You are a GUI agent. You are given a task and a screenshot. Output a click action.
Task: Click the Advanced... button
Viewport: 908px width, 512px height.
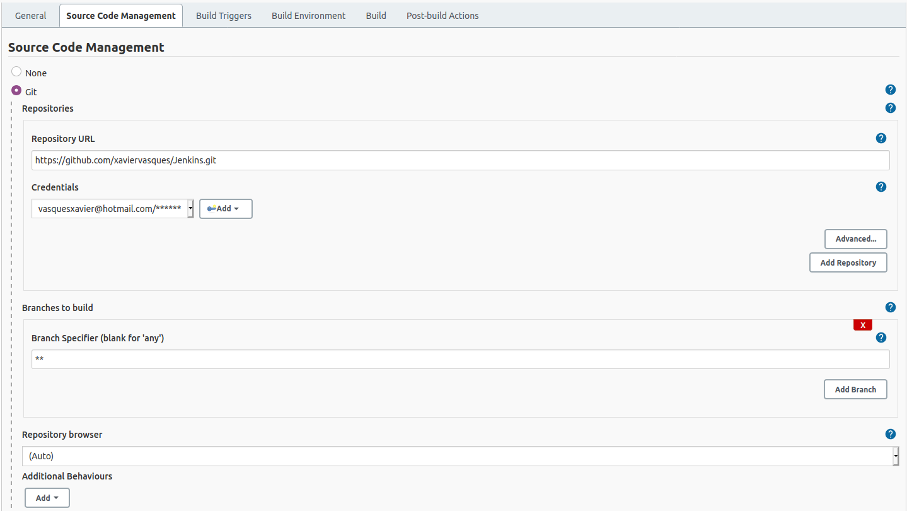(x=855, y=239)
